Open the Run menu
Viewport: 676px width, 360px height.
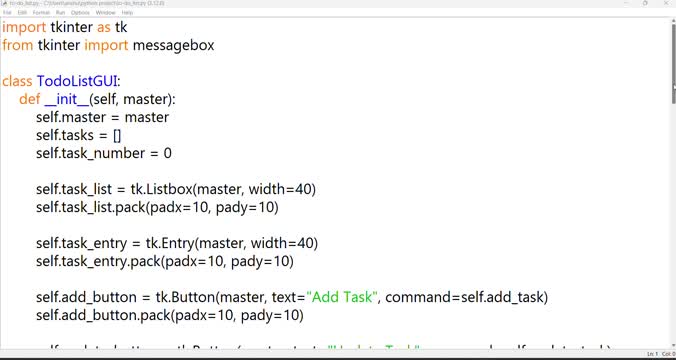(60, 13)
